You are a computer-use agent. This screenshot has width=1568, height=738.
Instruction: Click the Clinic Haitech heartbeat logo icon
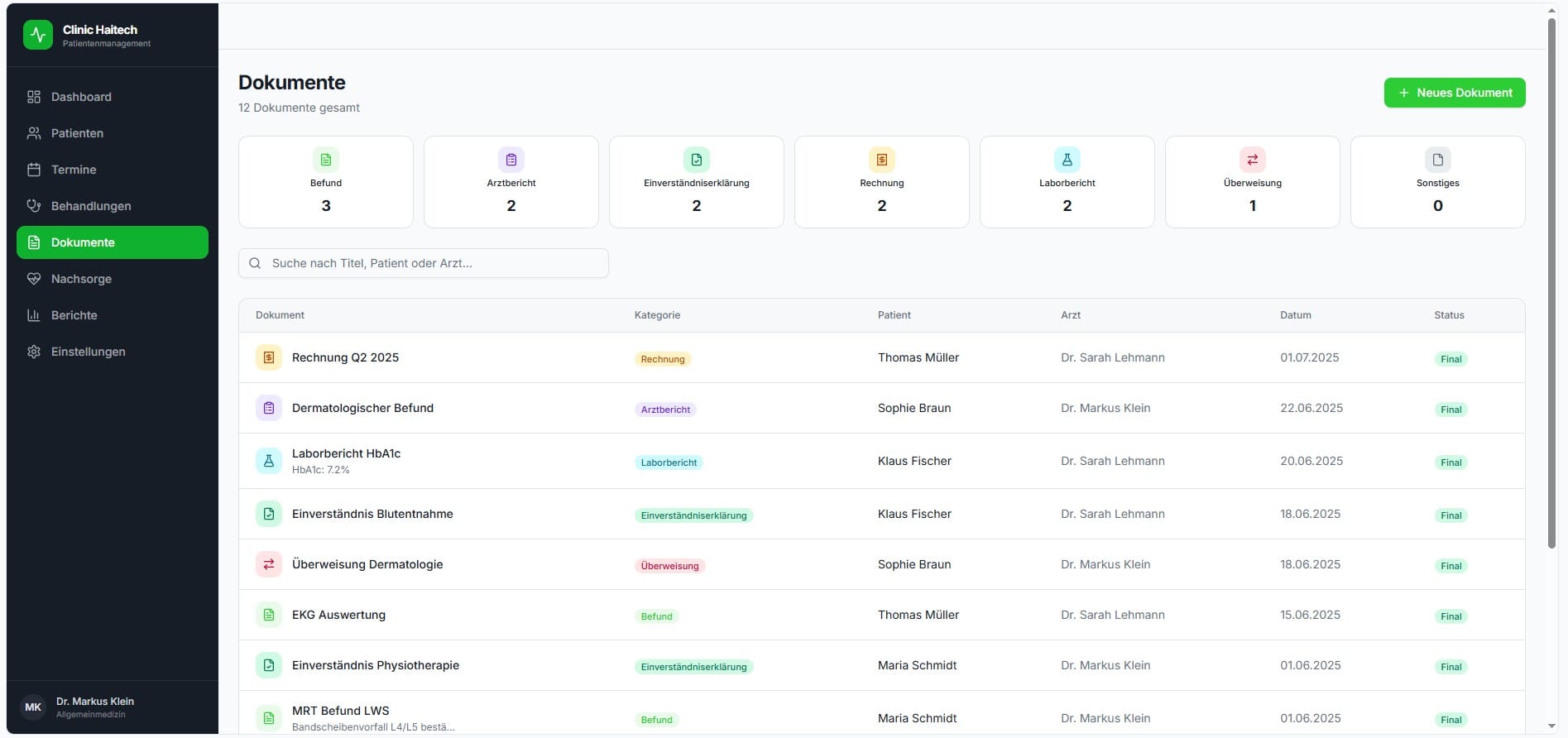click(38, 35)
